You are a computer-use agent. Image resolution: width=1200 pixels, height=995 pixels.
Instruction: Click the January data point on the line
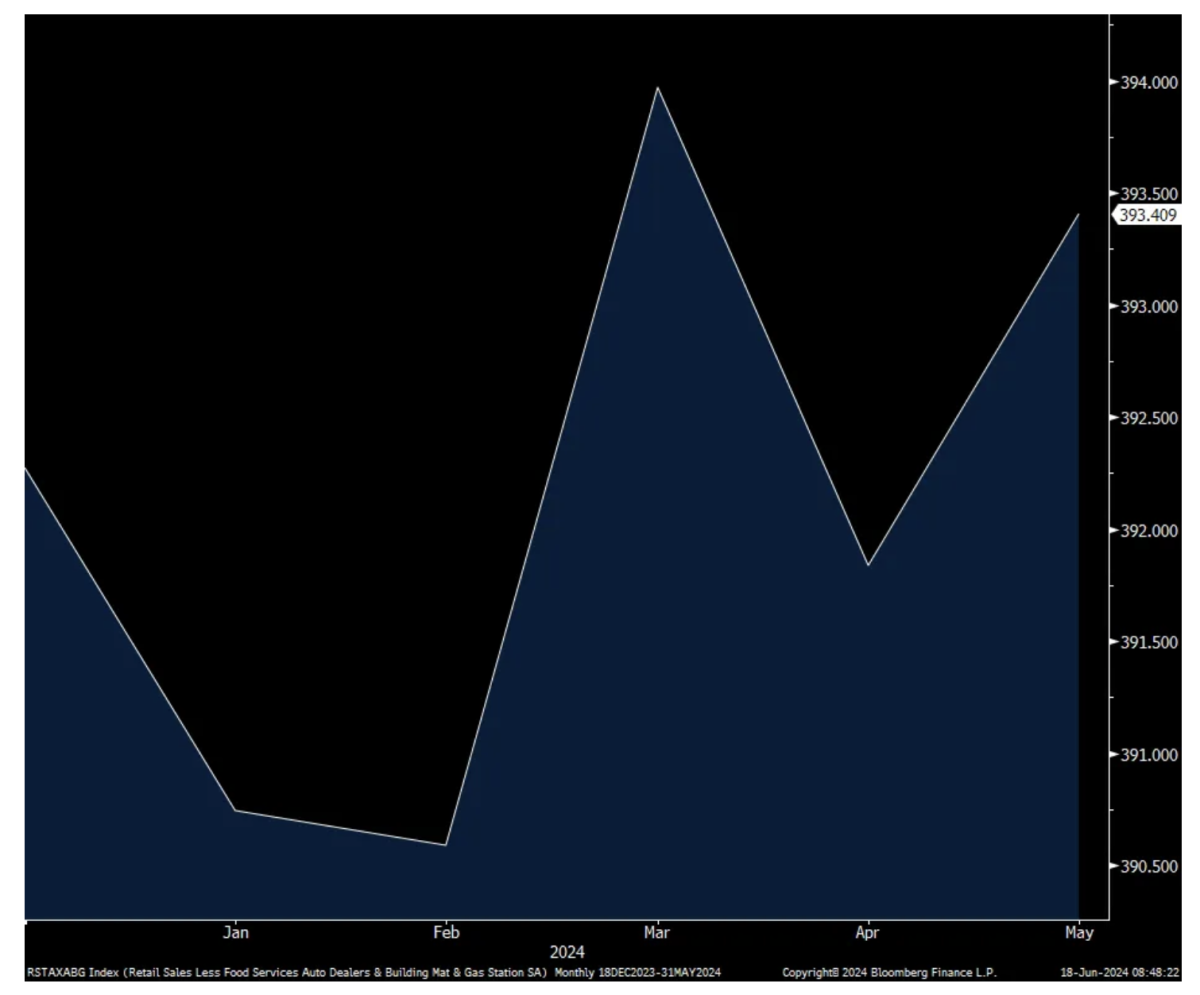235,810
